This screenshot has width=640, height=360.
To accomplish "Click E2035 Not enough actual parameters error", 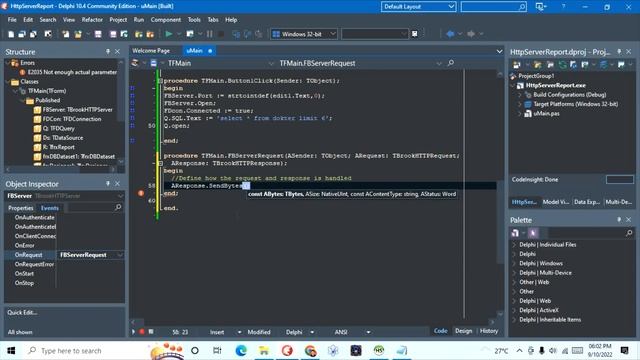I will (72, 72).
